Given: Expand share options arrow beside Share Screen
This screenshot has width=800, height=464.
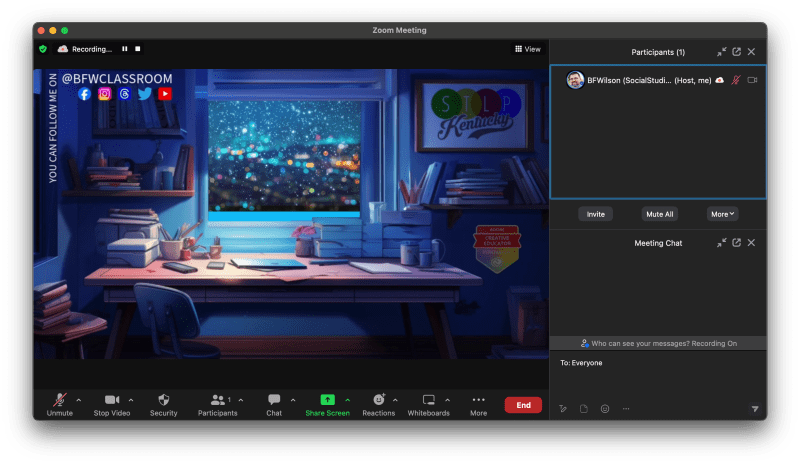Looking at the screenshot, I should coord(347,400).
